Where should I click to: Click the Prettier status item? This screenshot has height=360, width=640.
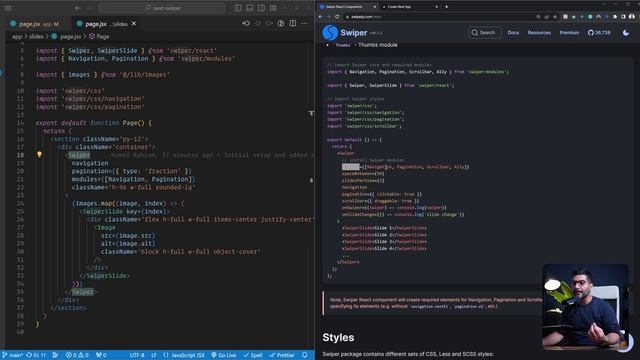[x=282, y=355]
